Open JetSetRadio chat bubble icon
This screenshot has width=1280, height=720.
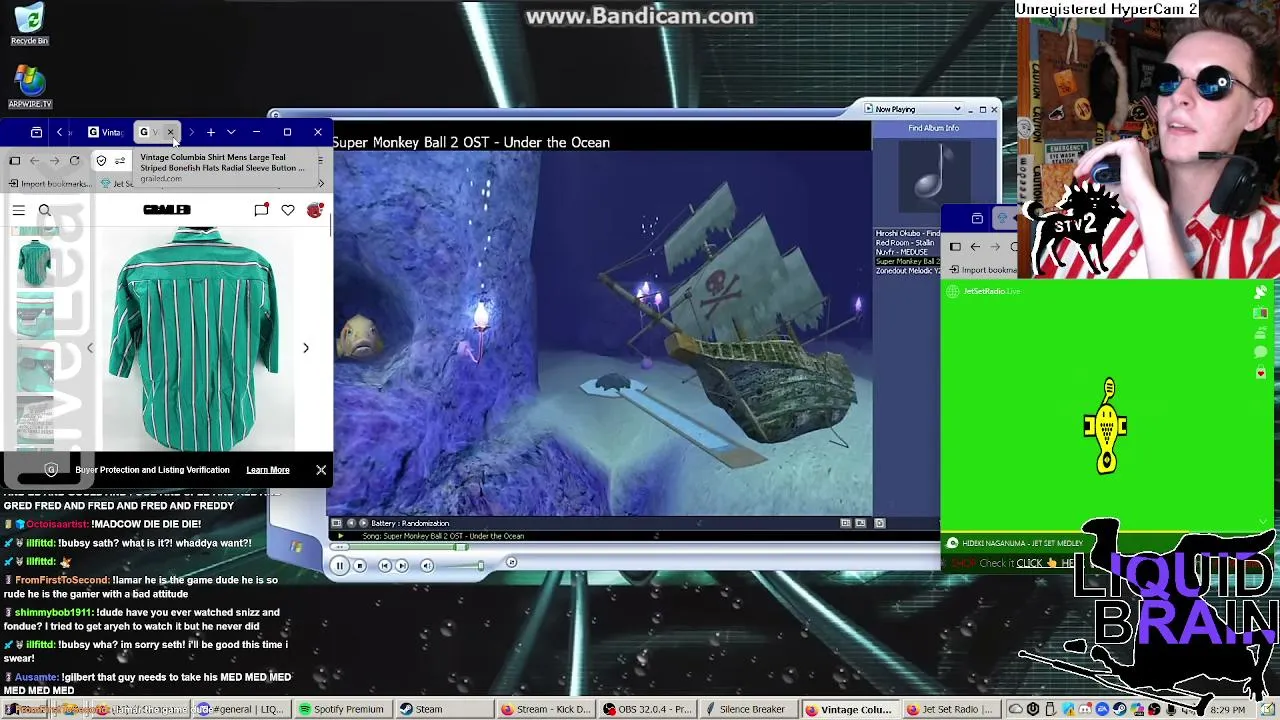coord(1261,352)
